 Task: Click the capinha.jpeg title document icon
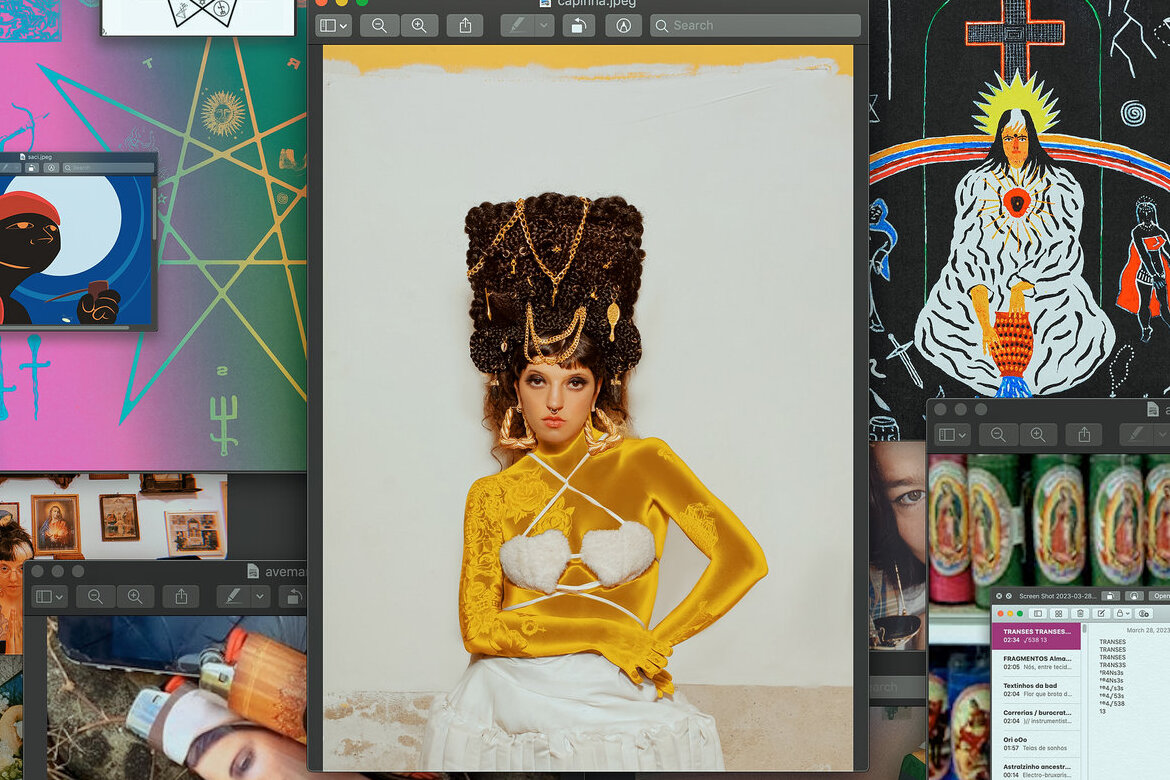click(x=545, y=3)
